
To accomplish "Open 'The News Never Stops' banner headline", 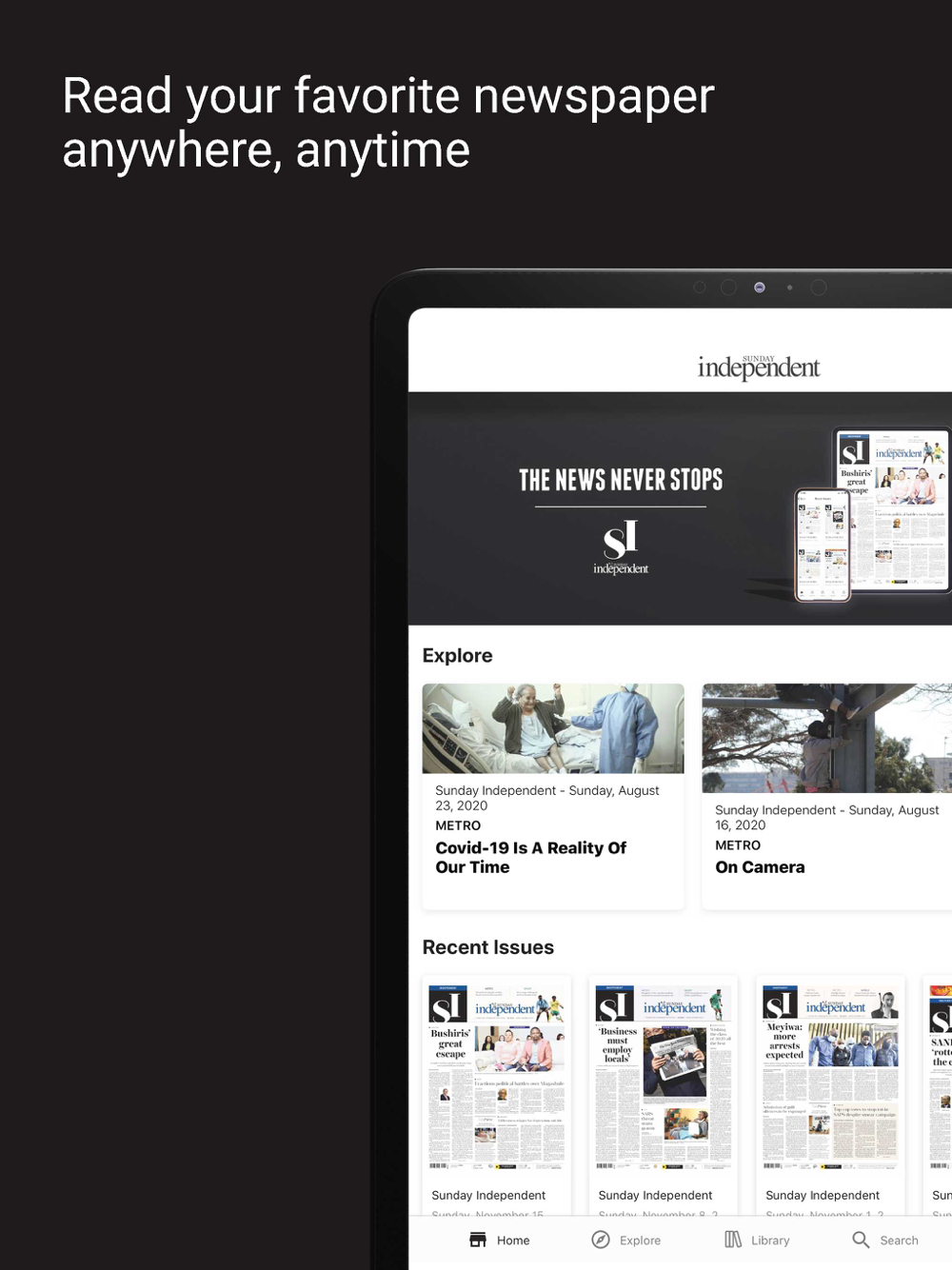I will tap(621, 480).
